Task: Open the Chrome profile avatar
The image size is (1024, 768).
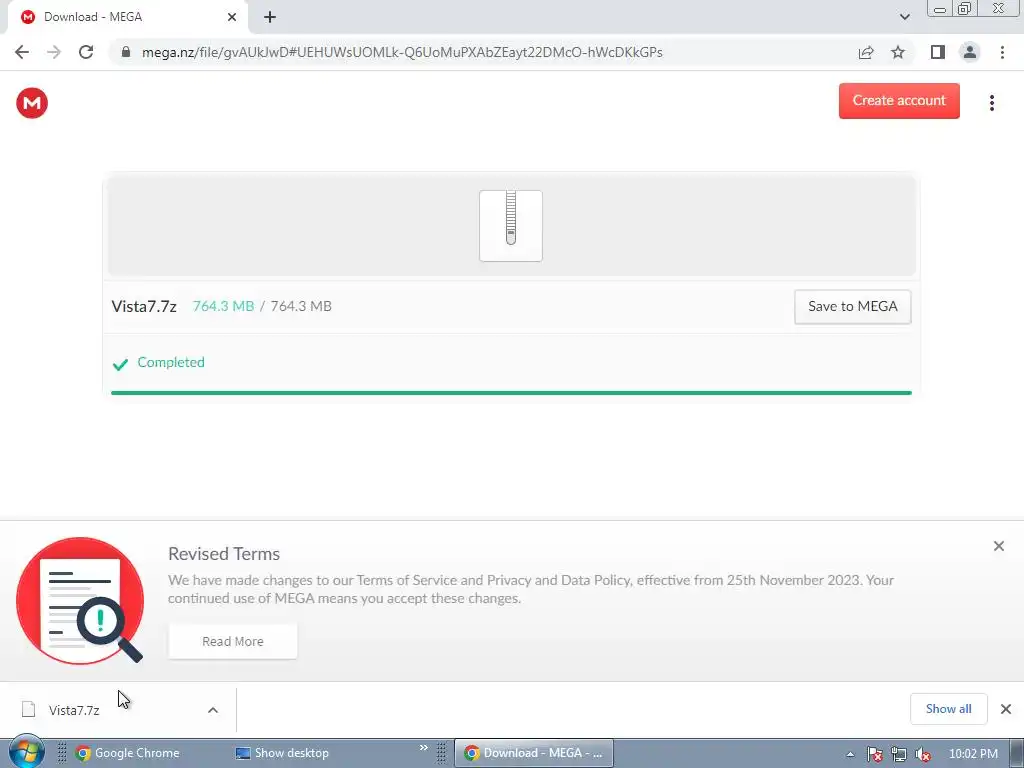Action: click(x=970, y=52)
